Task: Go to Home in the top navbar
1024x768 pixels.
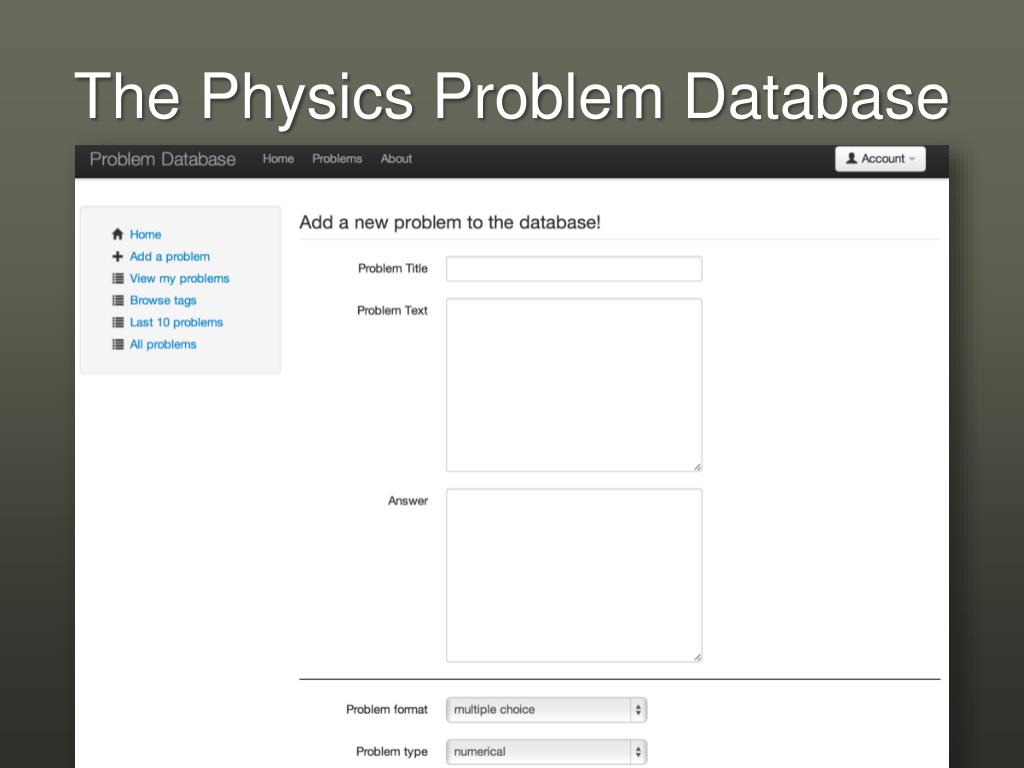Action: (x=278, y=159)
